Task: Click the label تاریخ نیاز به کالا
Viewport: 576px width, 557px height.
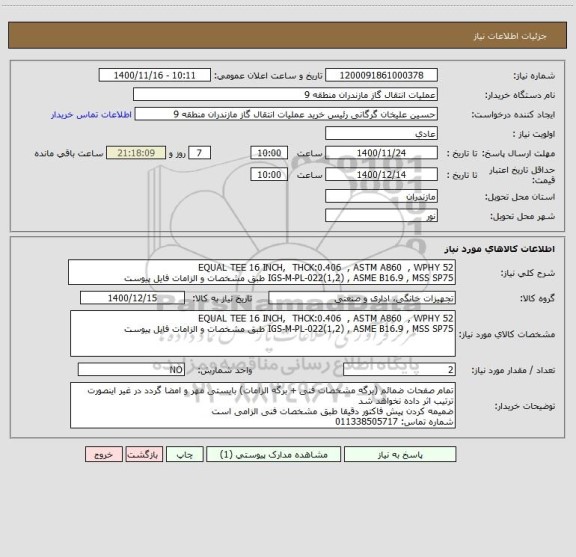Action: (x=222, y=298)
